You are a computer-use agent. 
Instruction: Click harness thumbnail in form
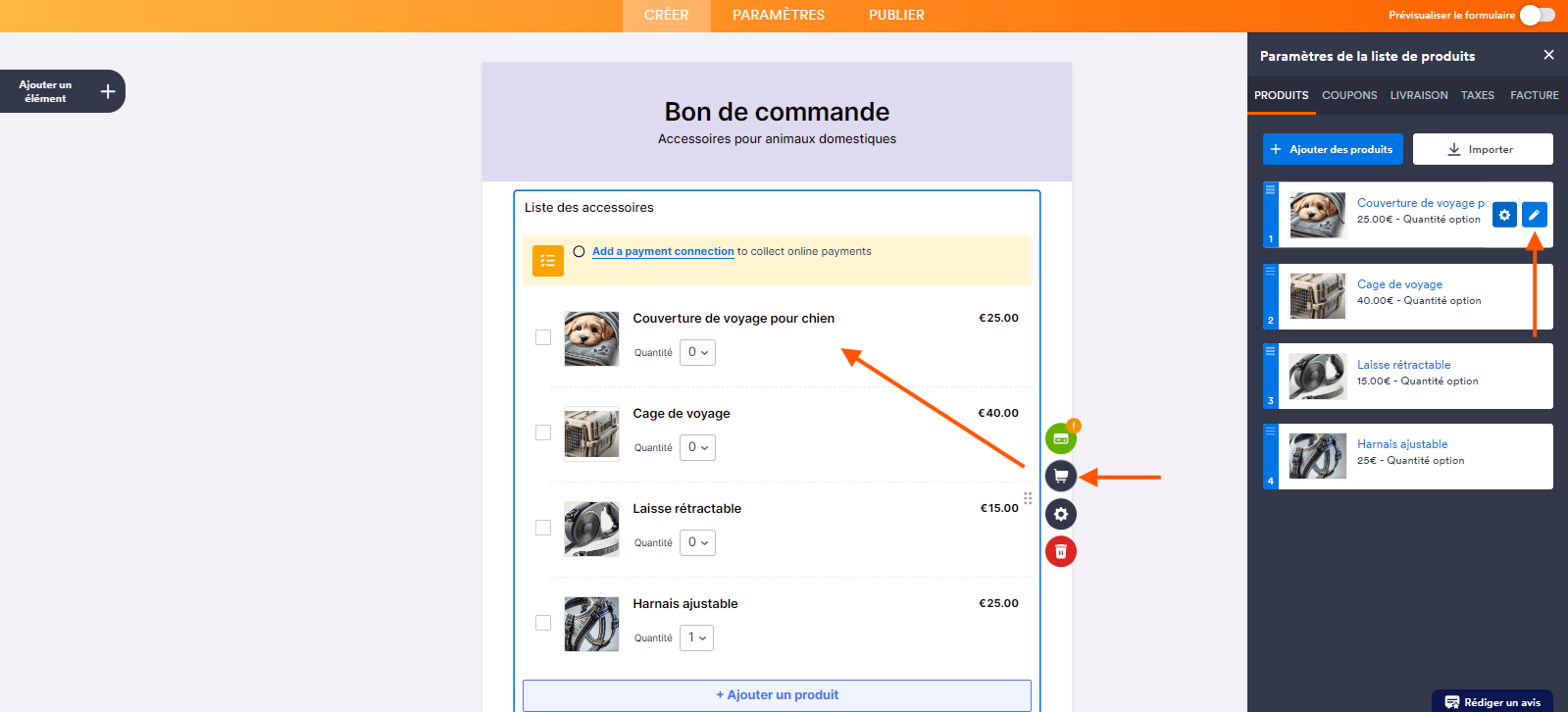click(591, 624)
